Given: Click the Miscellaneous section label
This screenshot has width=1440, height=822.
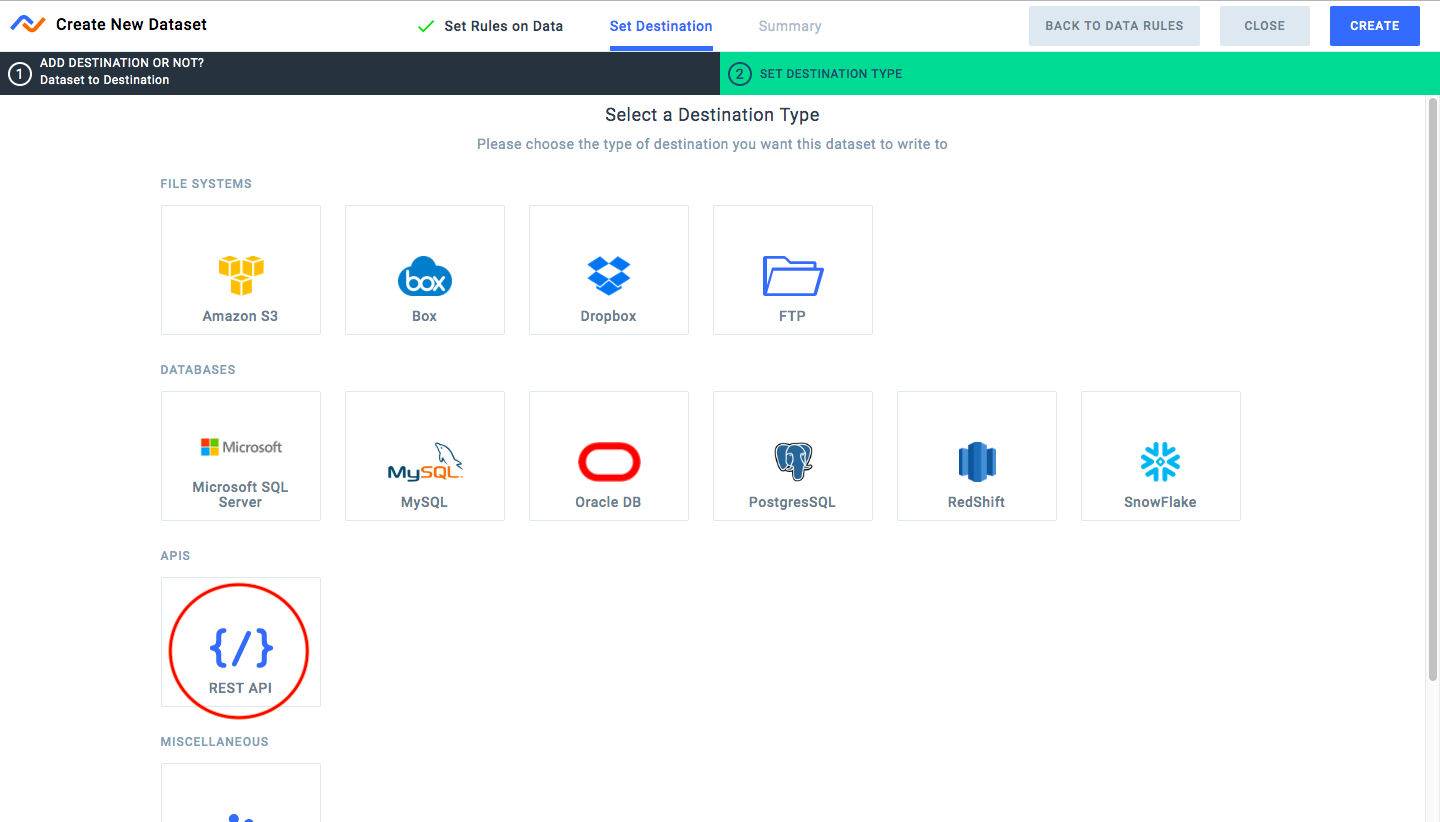Looking at the screenshot, I should [214, 742].
